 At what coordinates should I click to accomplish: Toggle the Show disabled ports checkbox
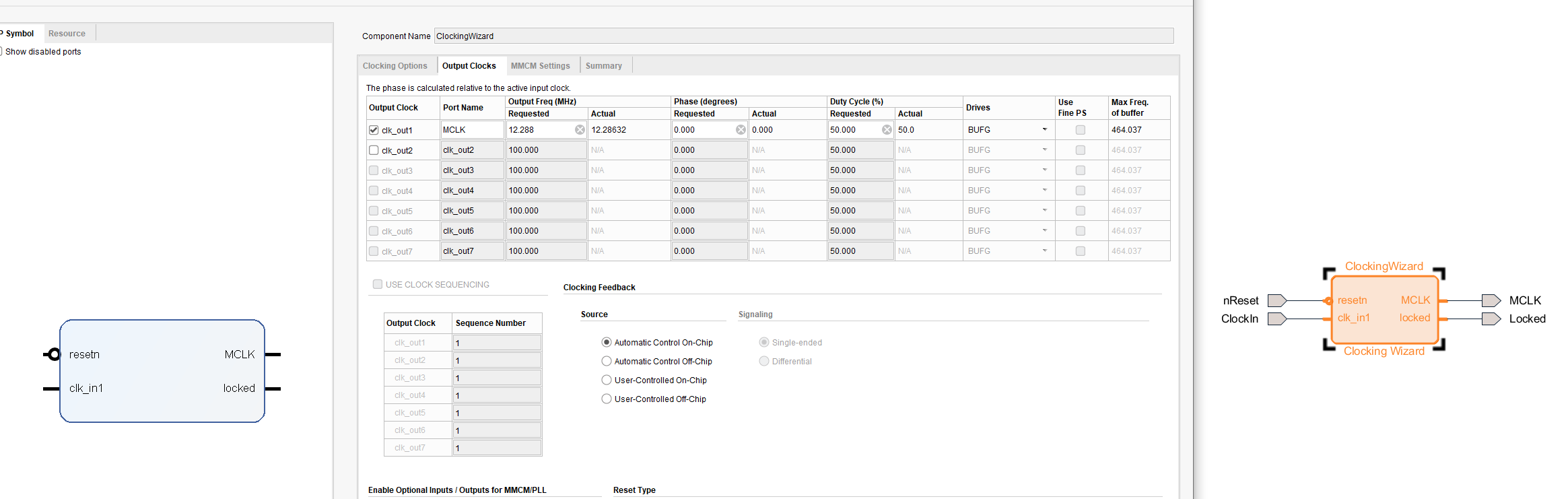tap(1, 51)
